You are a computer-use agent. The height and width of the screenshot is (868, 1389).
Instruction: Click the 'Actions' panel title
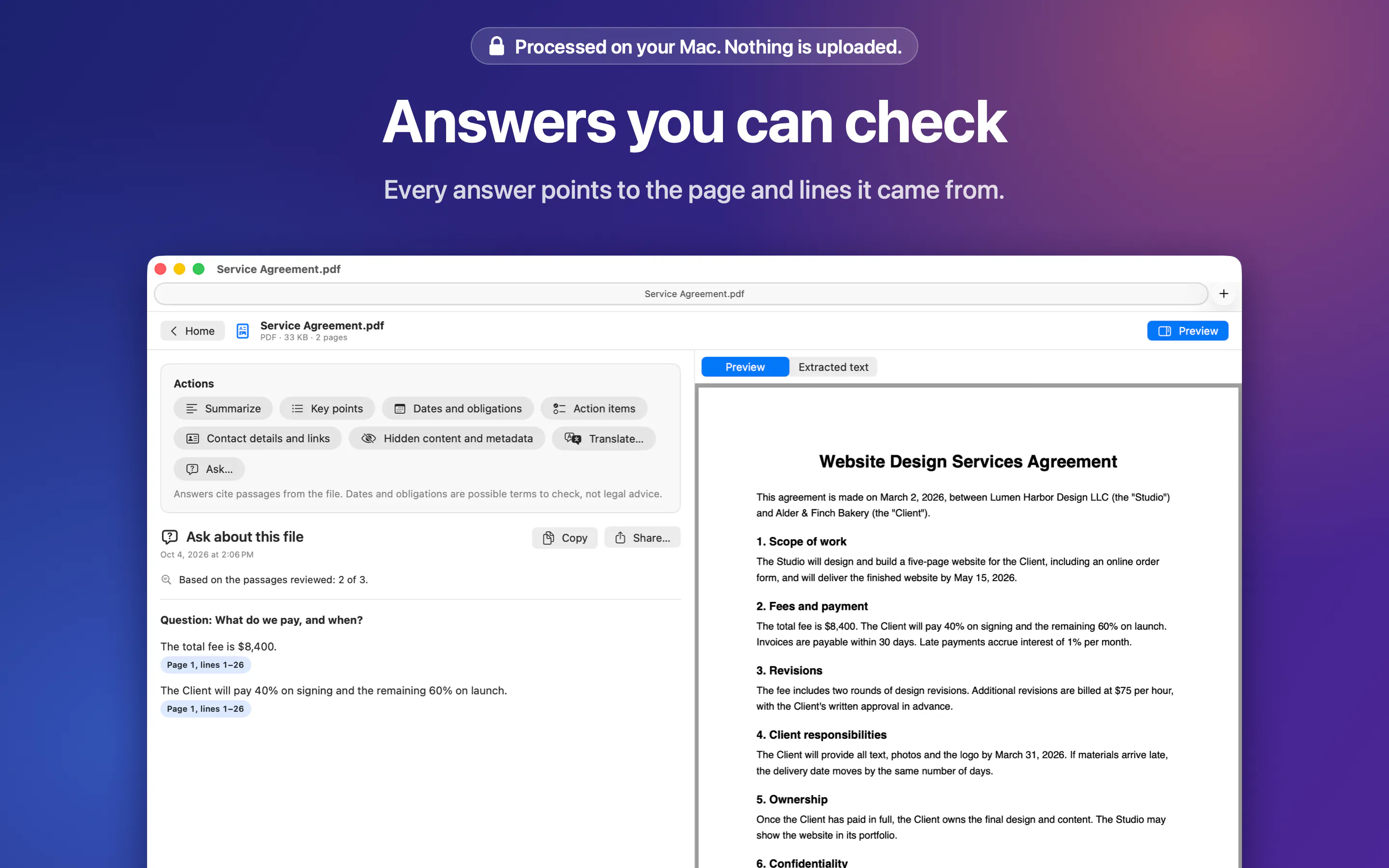click(x=194, y=383)
